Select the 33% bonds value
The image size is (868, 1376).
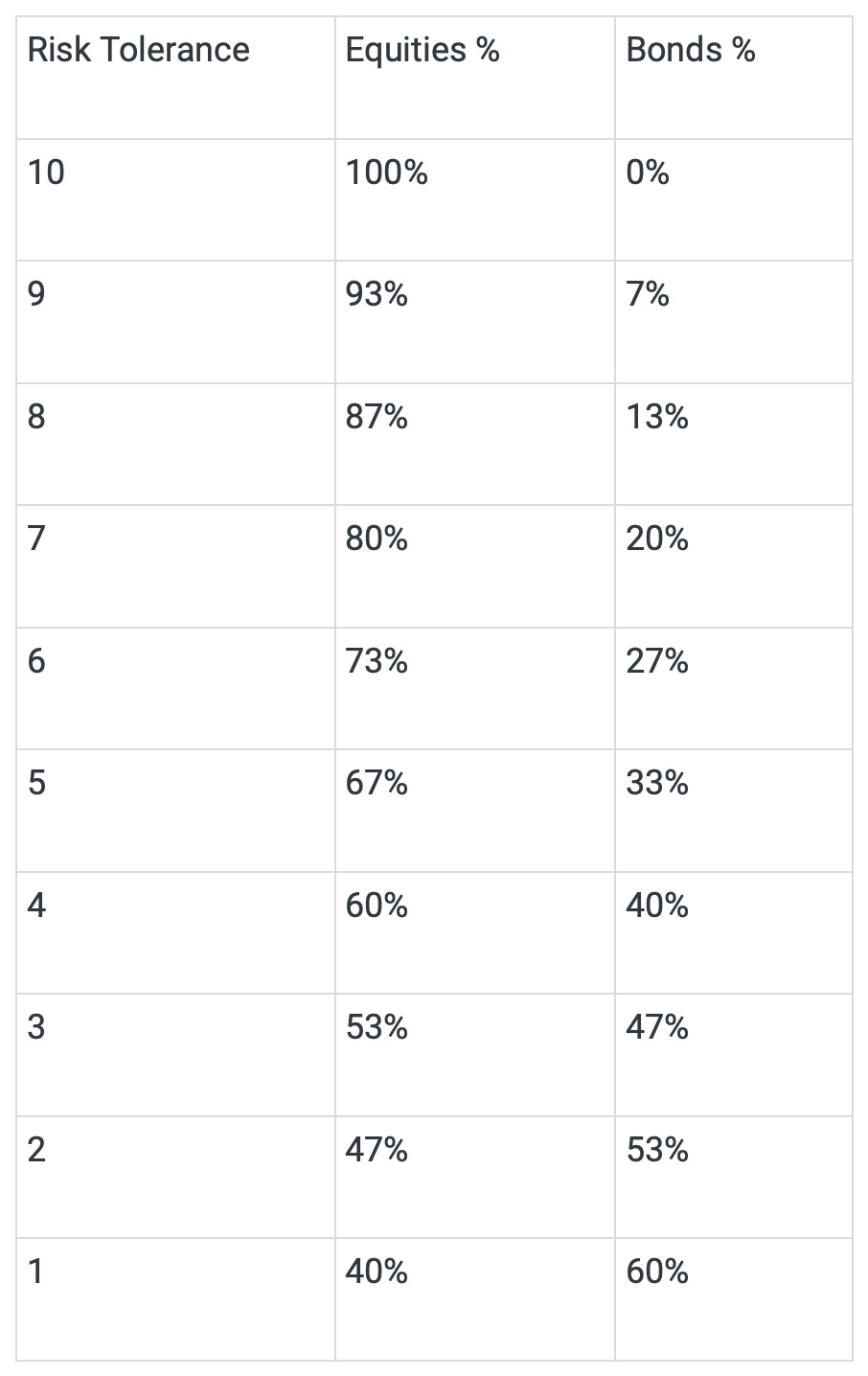coord(657,784)
